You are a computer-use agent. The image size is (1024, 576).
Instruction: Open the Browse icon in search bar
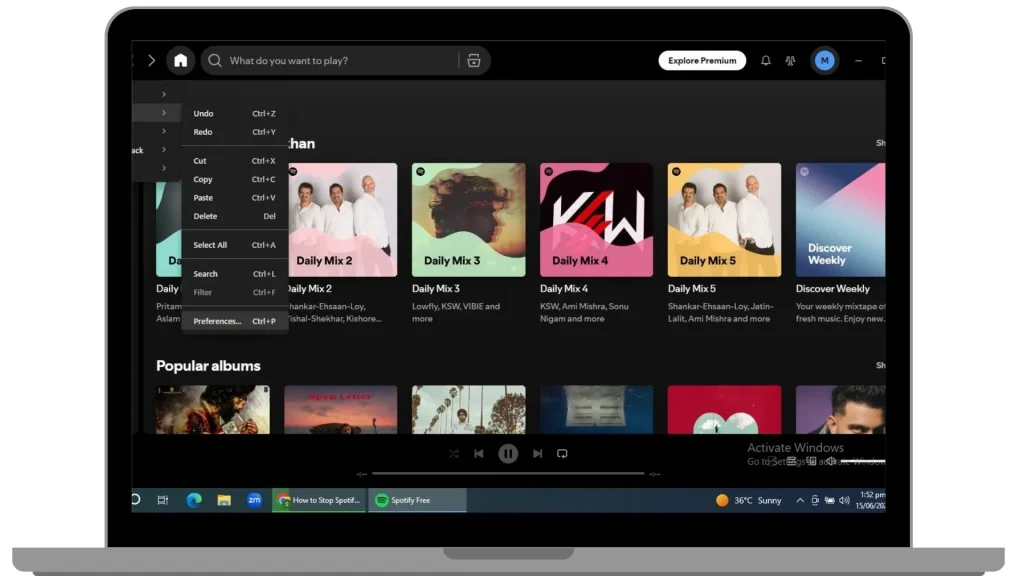pyautogui.click(x=473, y=61)
